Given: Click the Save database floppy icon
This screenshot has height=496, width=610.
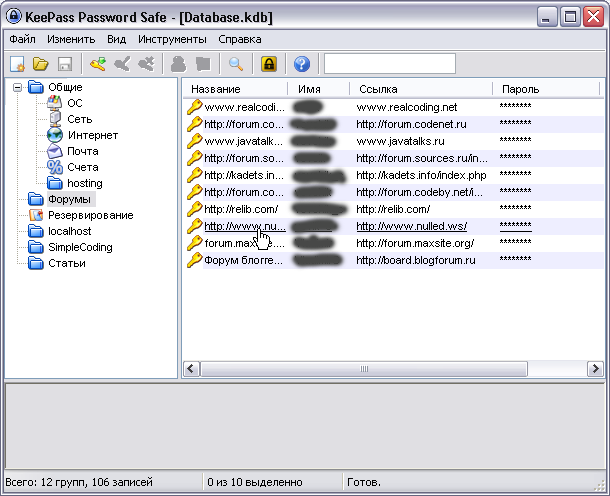Looking at the screenshot, I should 65,64.
